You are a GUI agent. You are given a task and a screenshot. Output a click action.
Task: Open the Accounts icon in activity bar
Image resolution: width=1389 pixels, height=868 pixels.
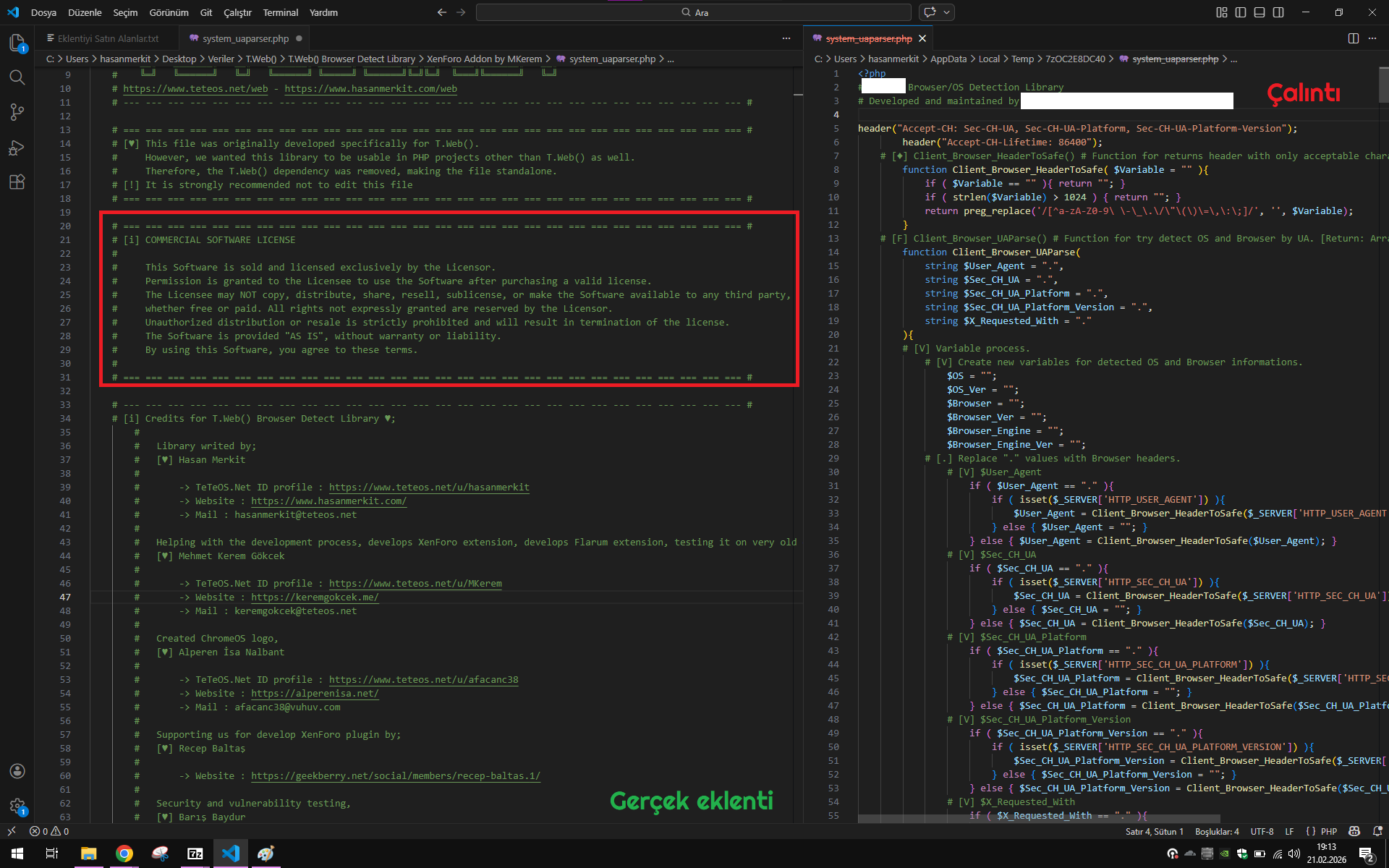17,771
